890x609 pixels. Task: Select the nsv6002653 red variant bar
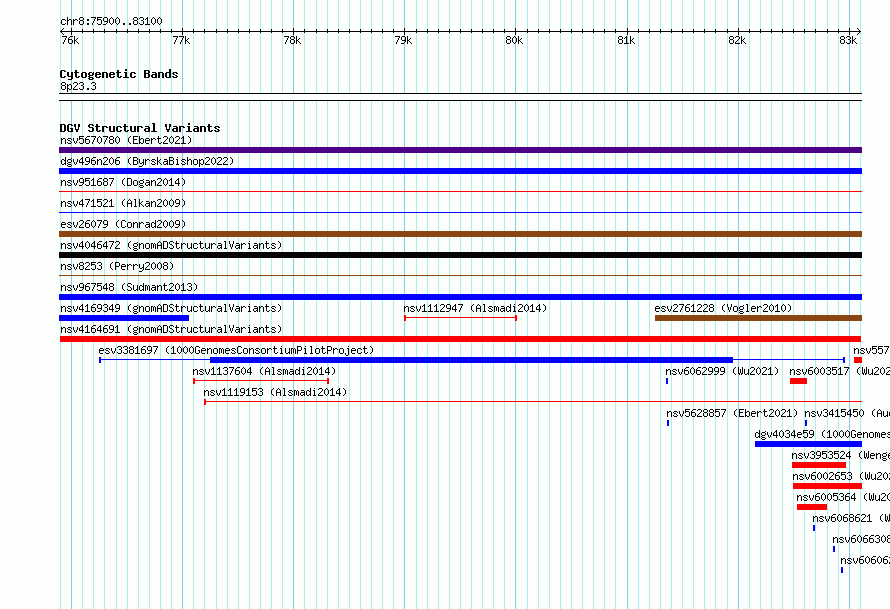[x=828, y=486]
